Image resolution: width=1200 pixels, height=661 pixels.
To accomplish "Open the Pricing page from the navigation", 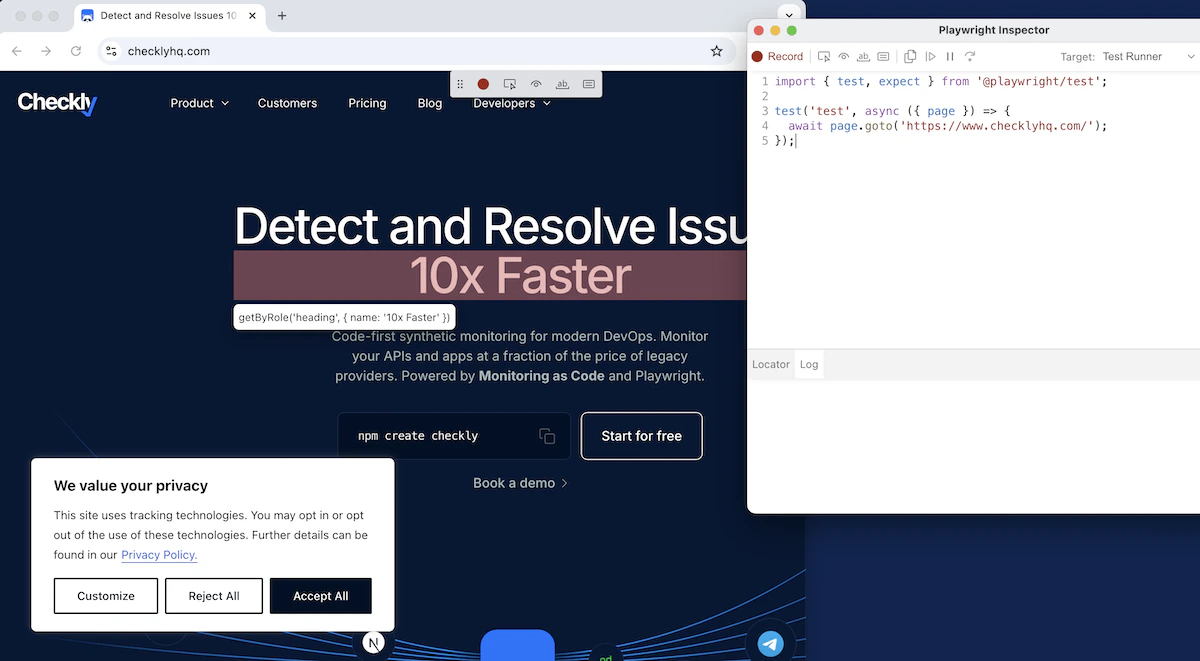I will (x=367, y=103).
